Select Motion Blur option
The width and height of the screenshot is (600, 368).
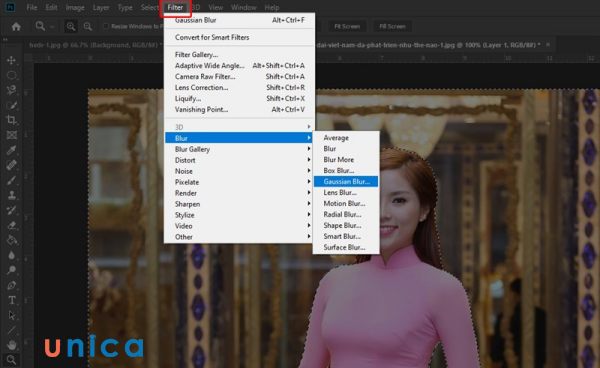coord(346,204)
